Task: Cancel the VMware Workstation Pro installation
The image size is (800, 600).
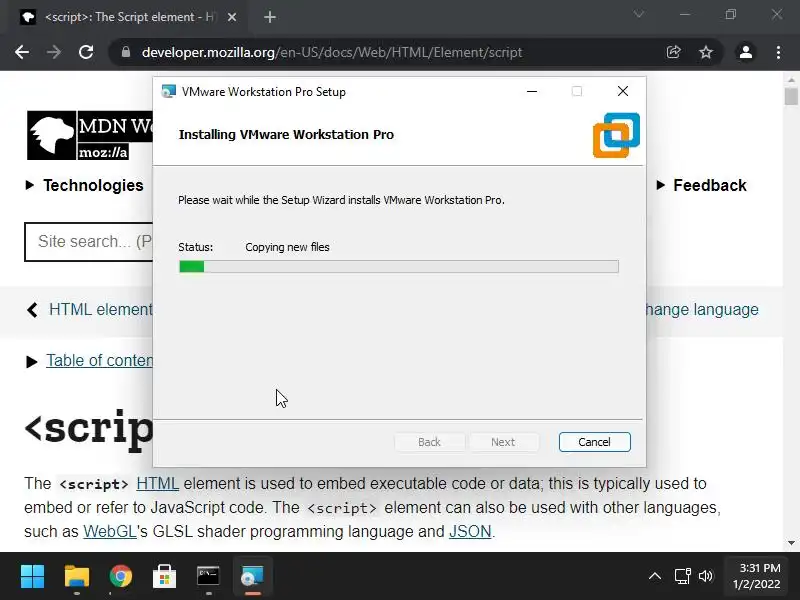Action: tap(594, 442)
